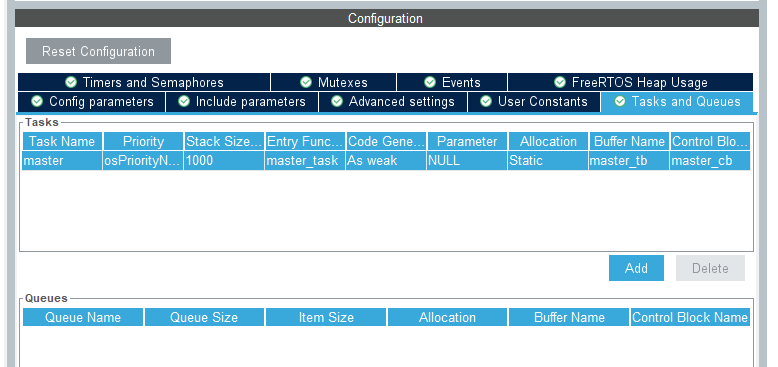778x367 pixels.
Task: Click the Control Block Name queues header
Action: (x=690, y=317)
